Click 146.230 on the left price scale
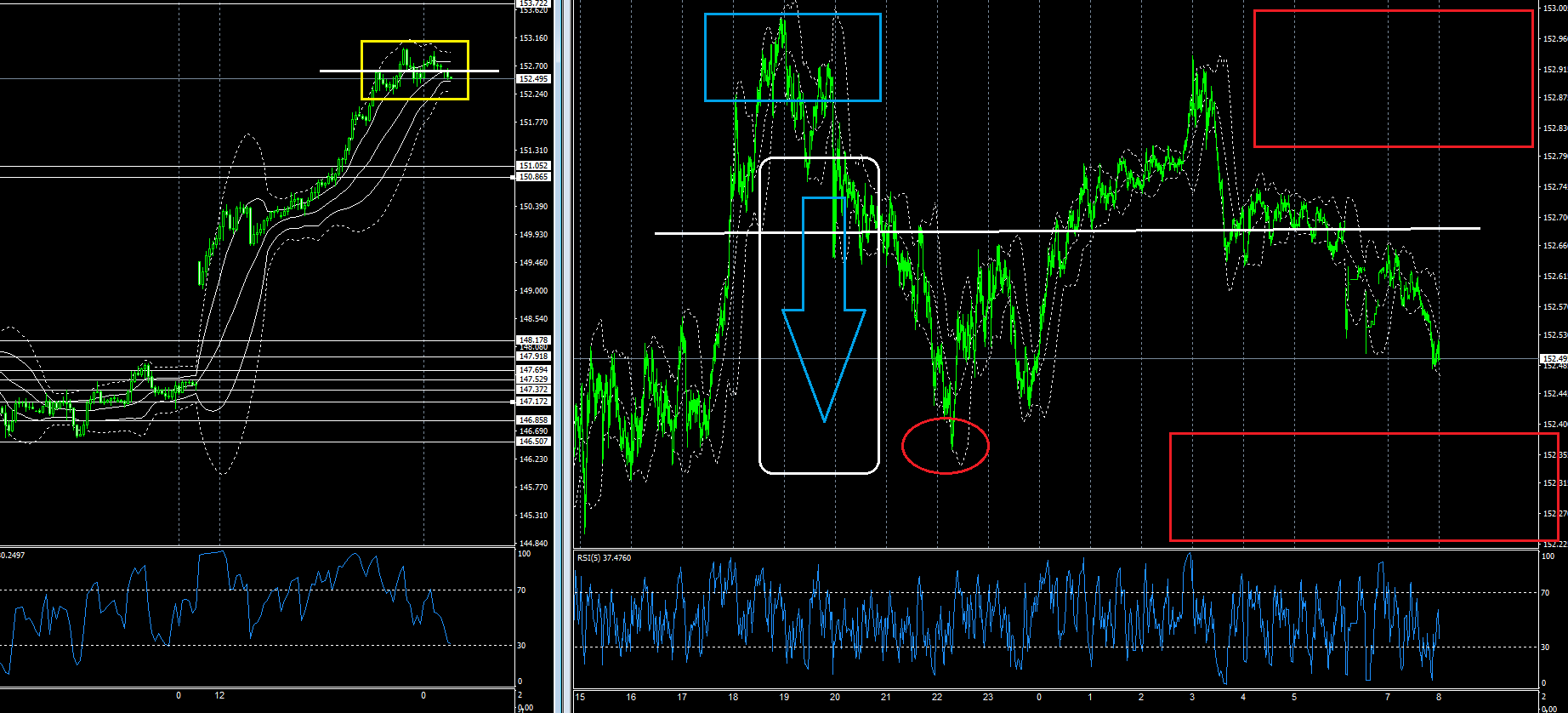Viewport: 1568px width, 713px height. [x=534, y=459]
